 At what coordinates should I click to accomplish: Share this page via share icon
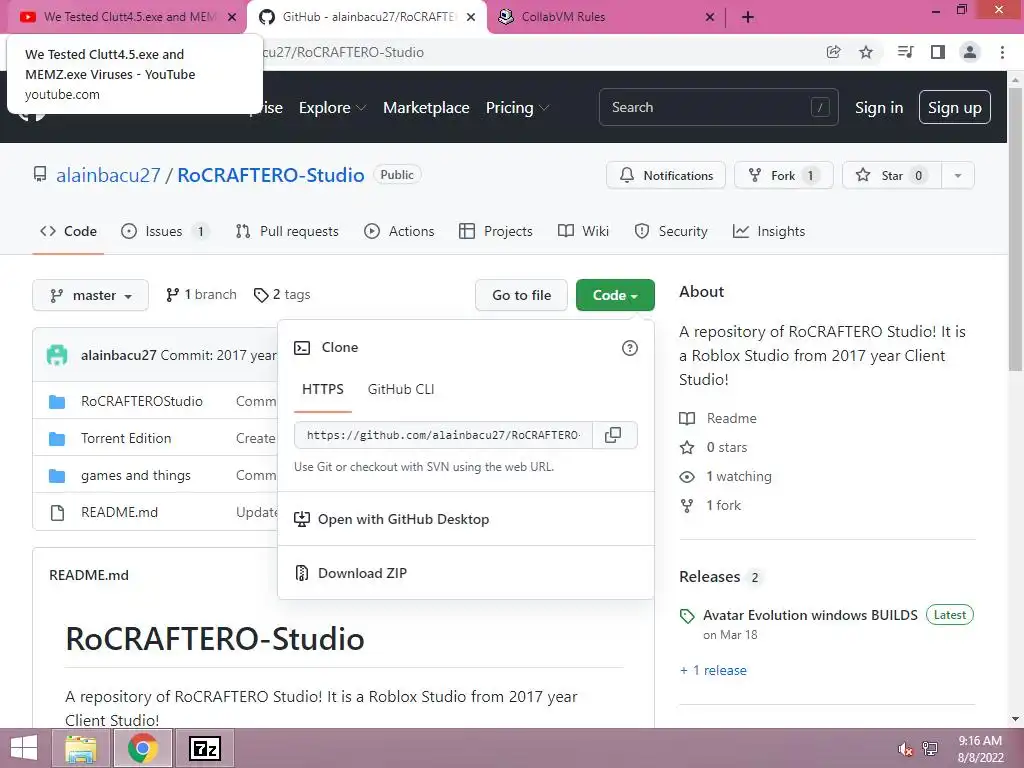pos(833,52)
